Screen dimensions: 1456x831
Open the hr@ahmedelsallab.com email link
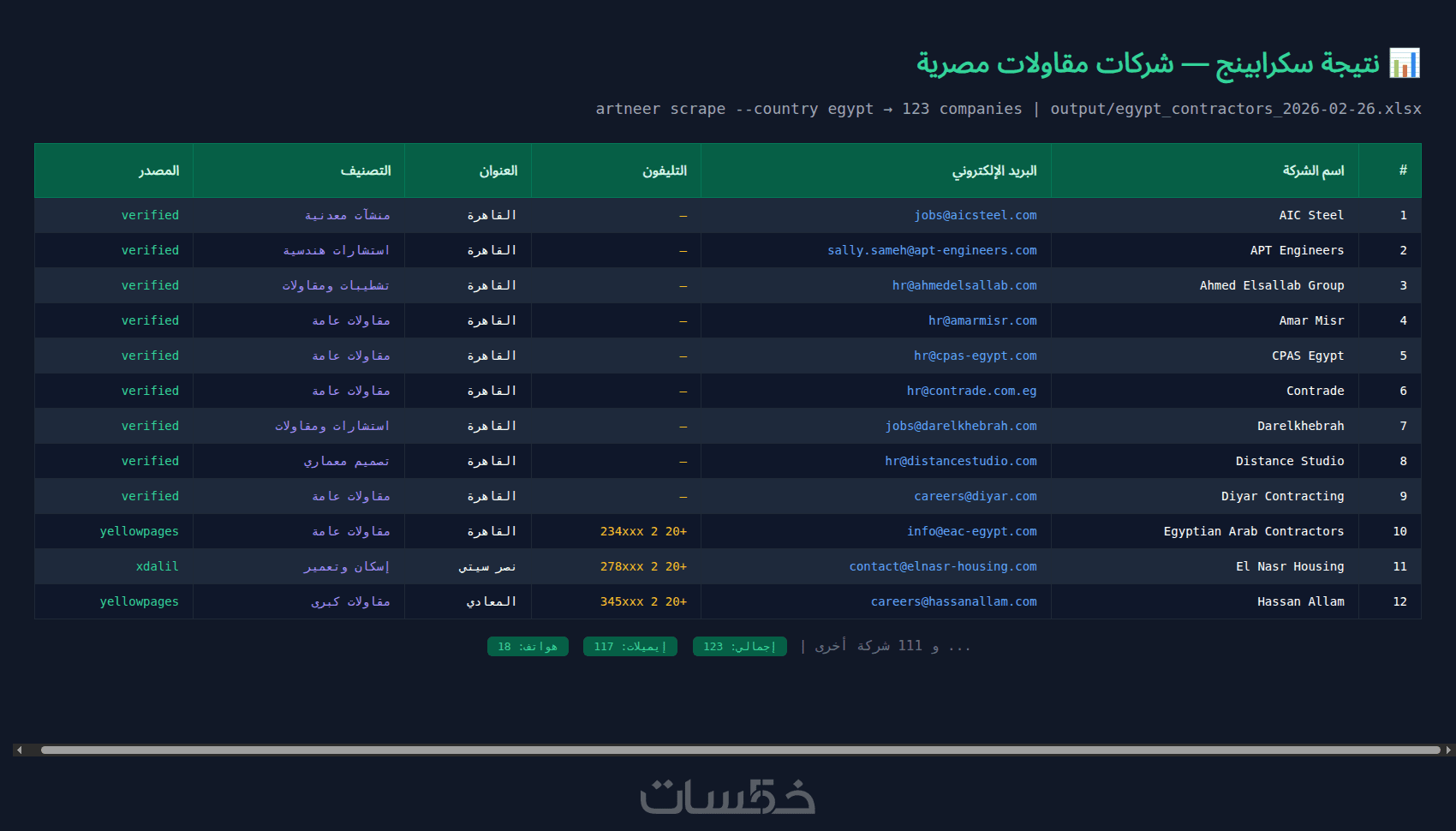click(x=964, y=285)
